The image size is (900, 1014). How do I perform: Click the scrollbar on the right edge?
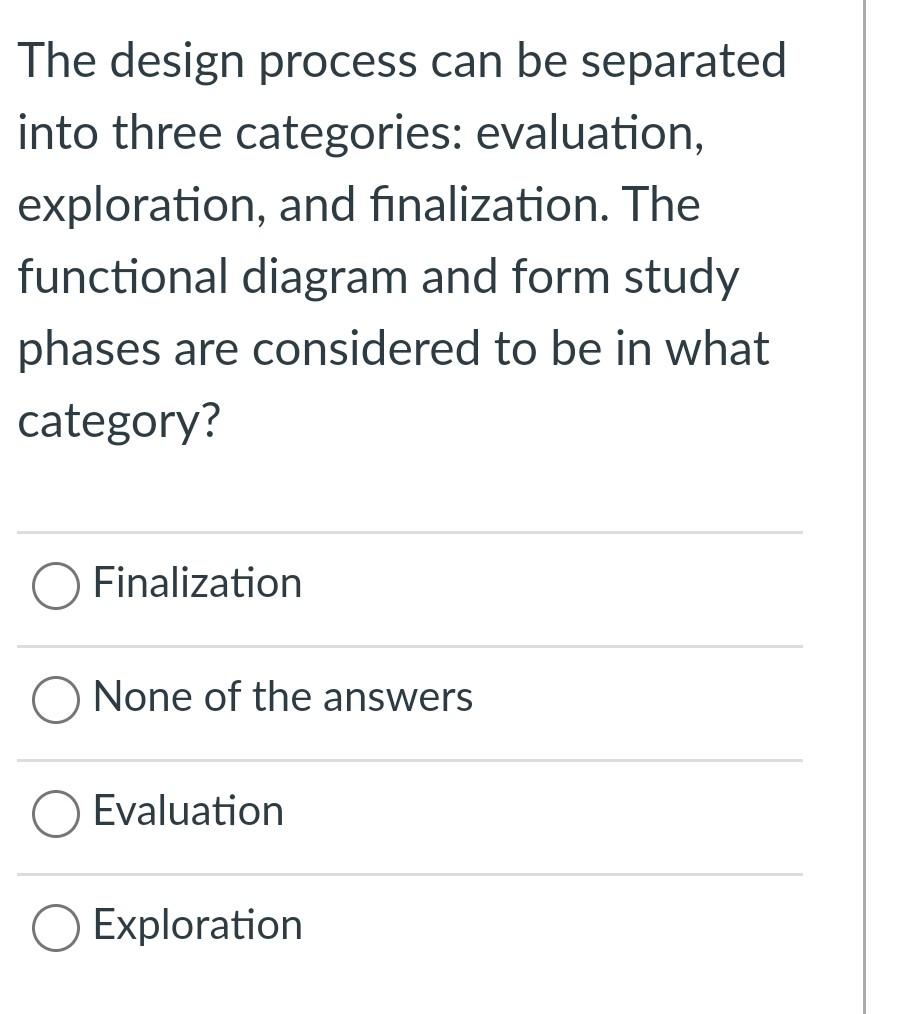point(866,500)
